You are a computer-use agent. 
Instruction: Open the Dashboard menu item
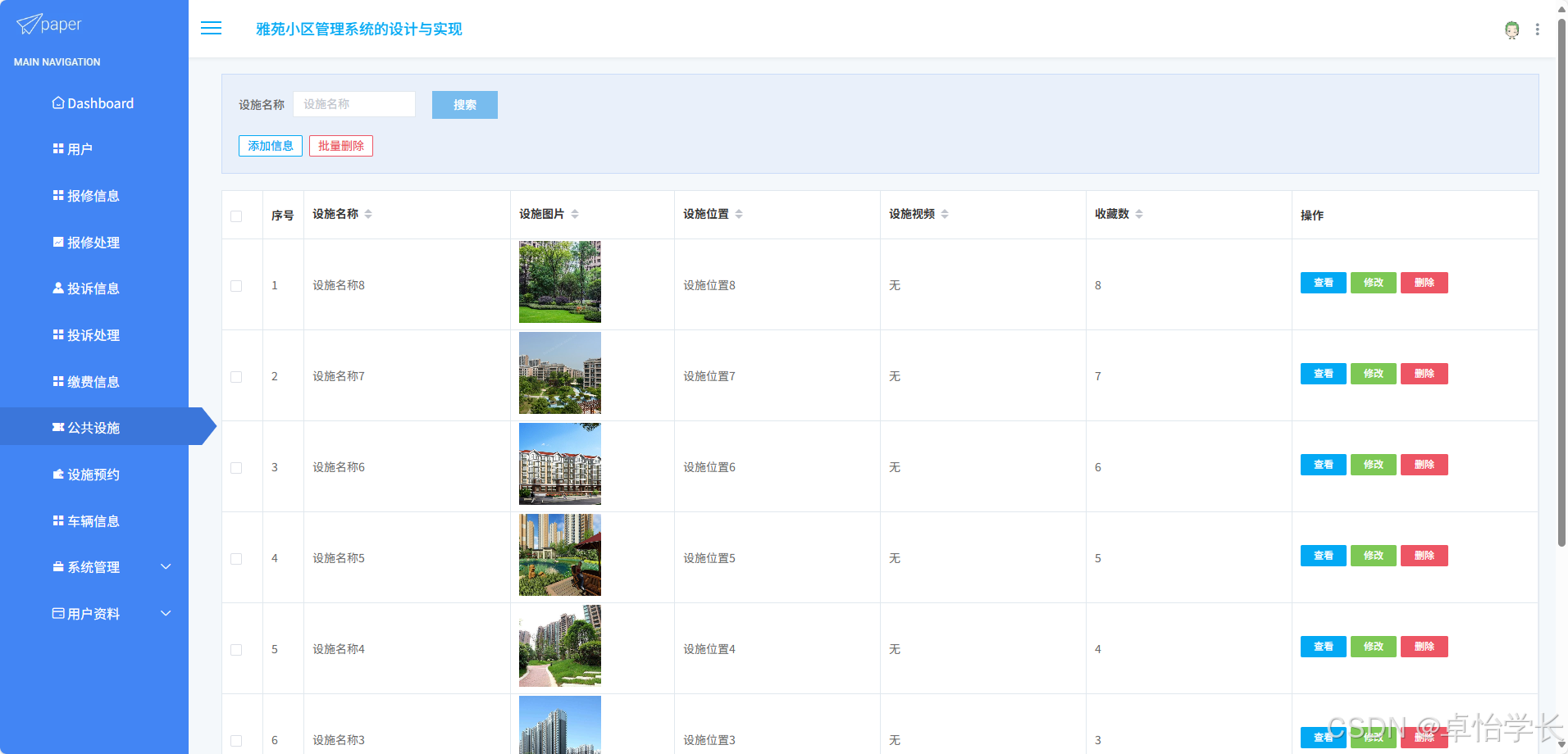coord(94,103)
